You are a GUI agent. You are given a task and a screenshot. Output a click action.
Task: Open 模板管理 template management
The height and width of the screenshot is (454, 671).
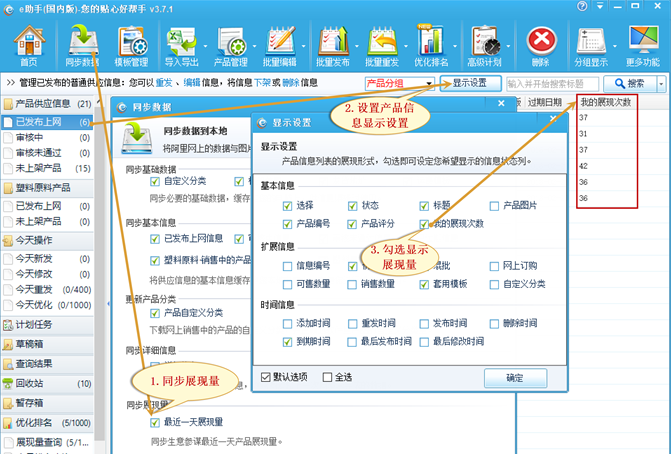point(132,42)
